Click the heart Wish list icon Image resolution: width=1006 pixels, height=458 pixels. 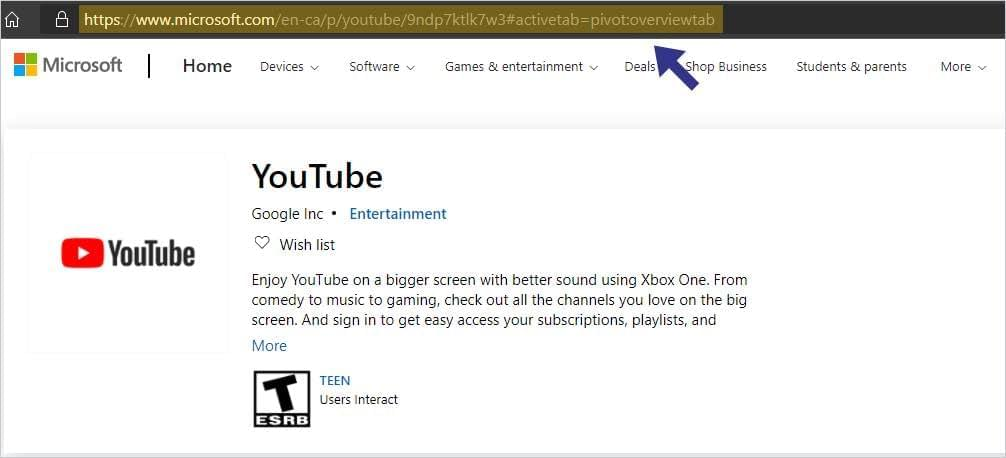[262, 243]
